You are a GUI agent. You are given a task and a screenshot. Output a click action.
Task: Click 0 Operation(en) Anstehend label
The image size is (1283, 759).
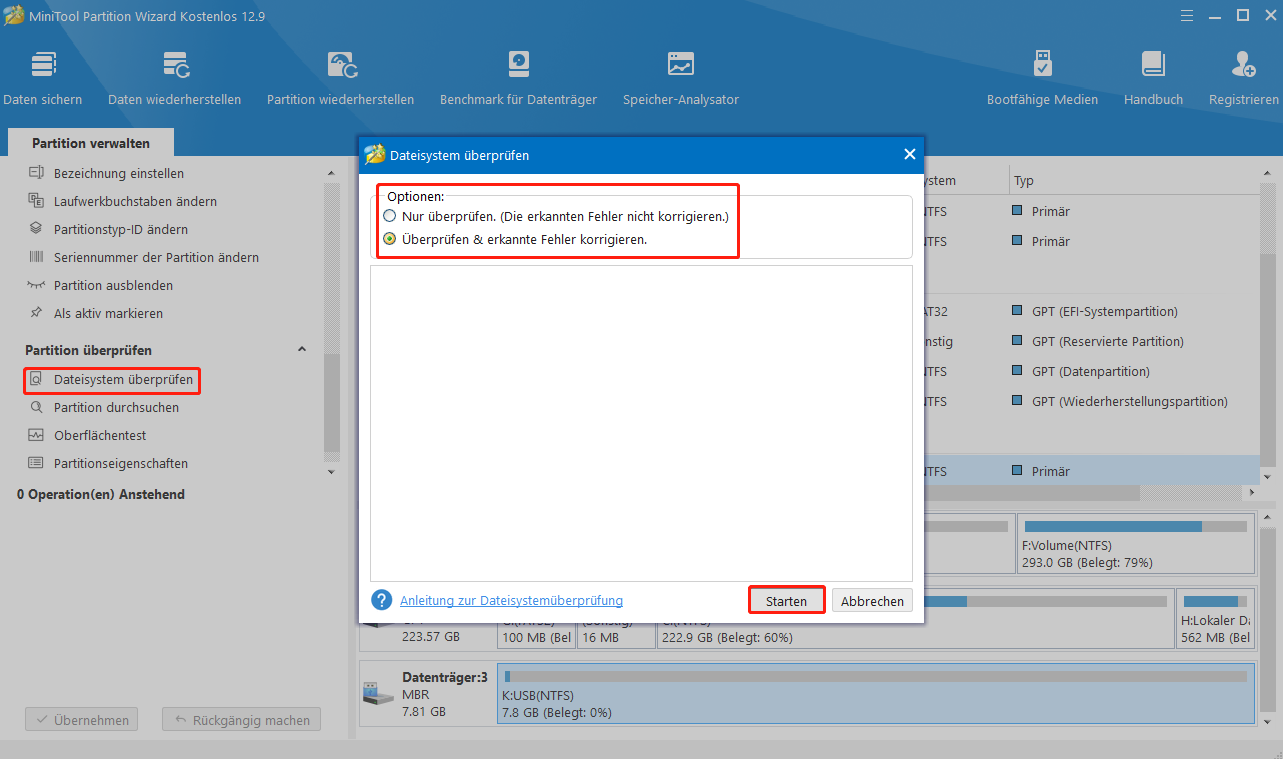[x=101, y=494]
